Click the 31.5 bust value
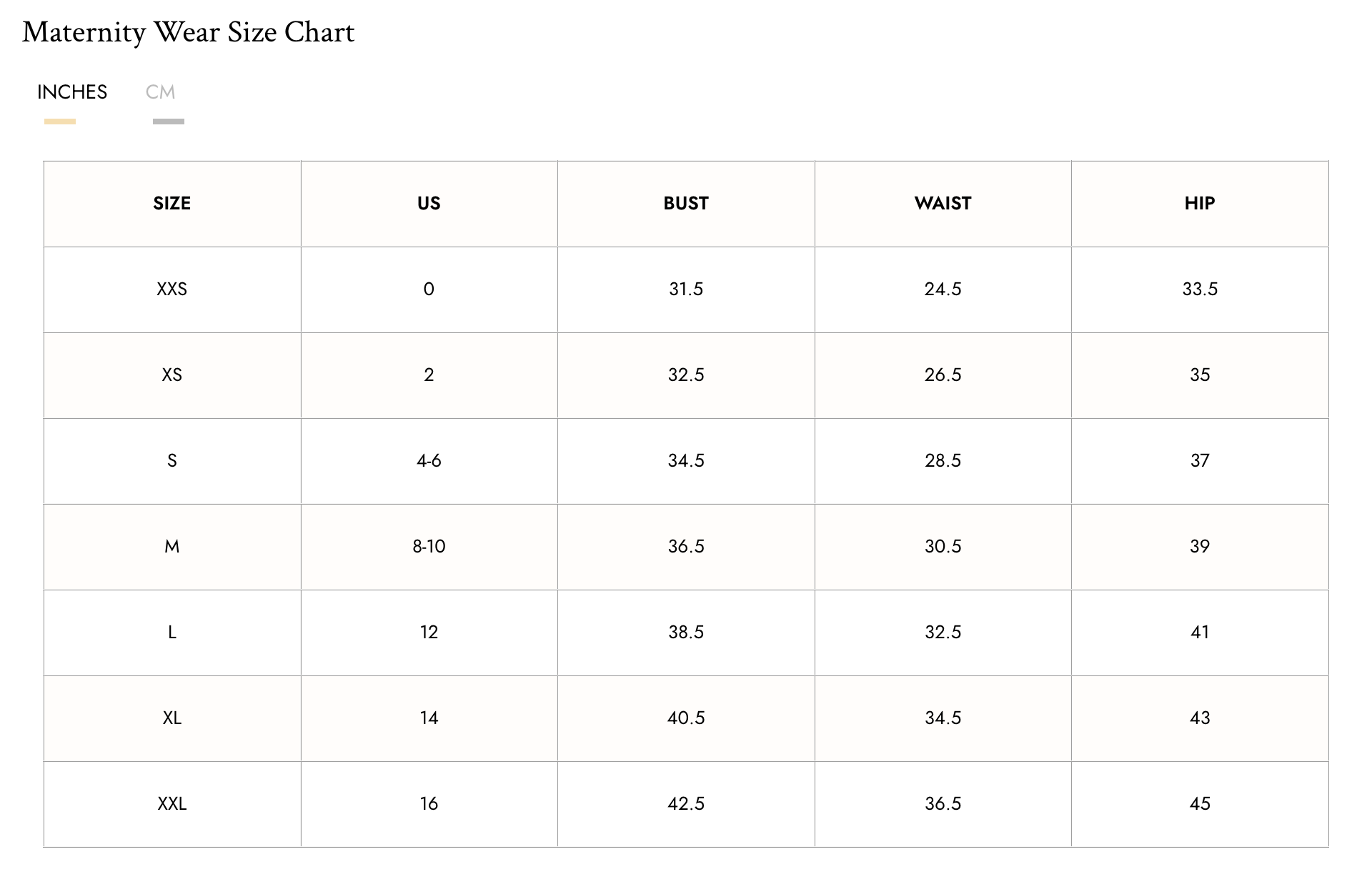1372x872 pixels. tap(686, 289)
